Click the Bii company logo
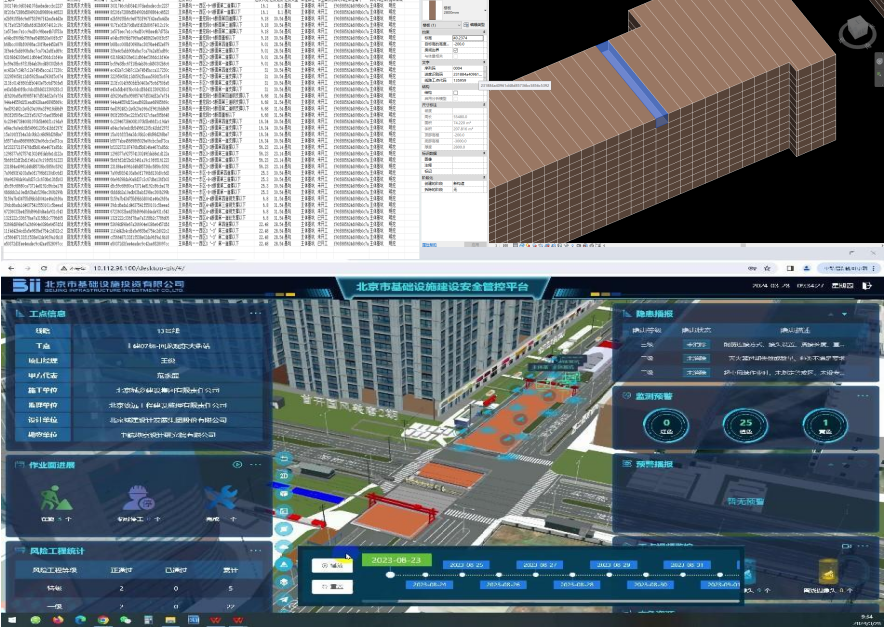 pos(26,285)
